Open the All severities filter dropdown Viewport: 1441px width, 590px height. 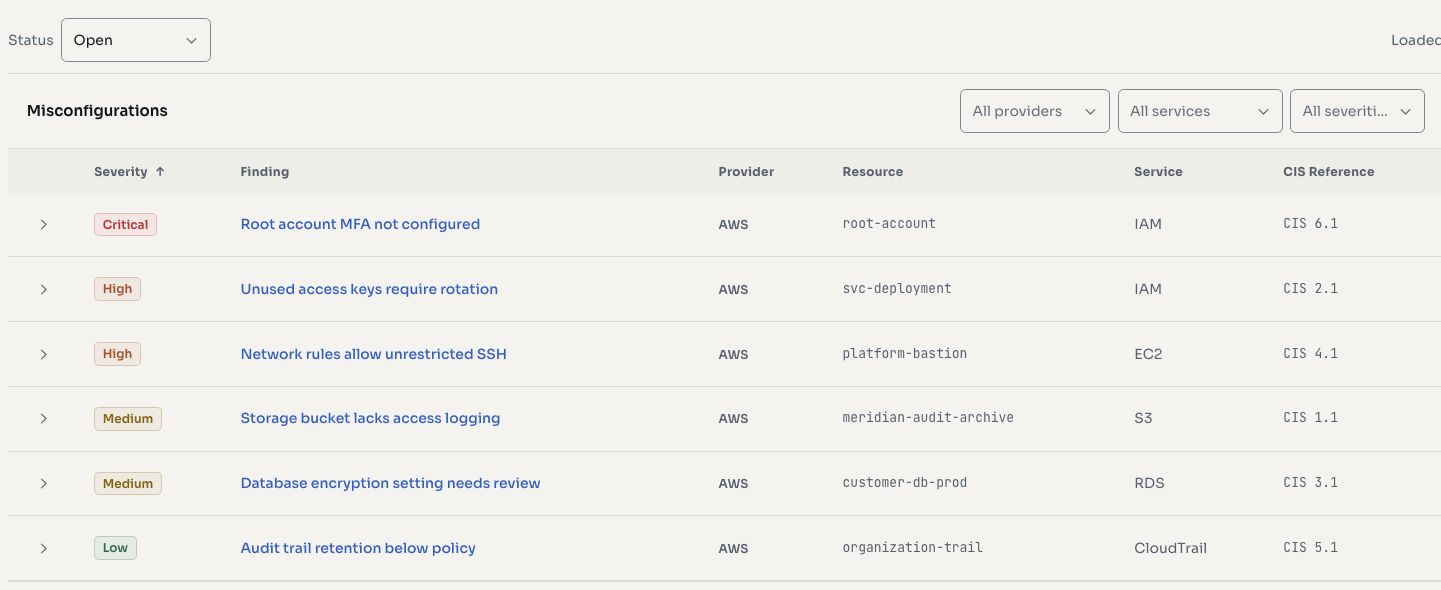1357,111
